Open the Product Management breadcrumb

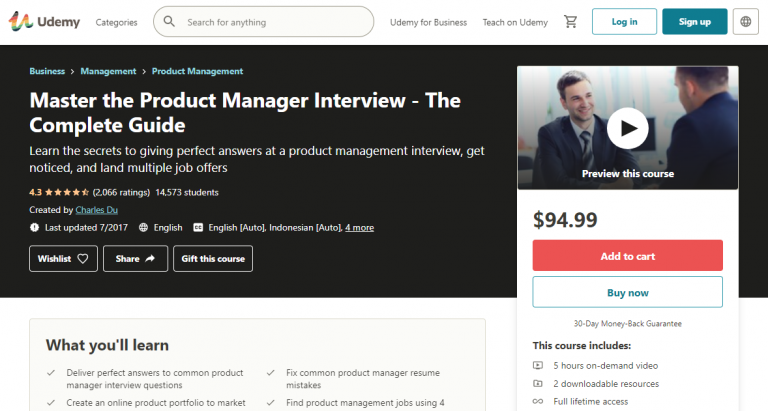pos(197,72)
